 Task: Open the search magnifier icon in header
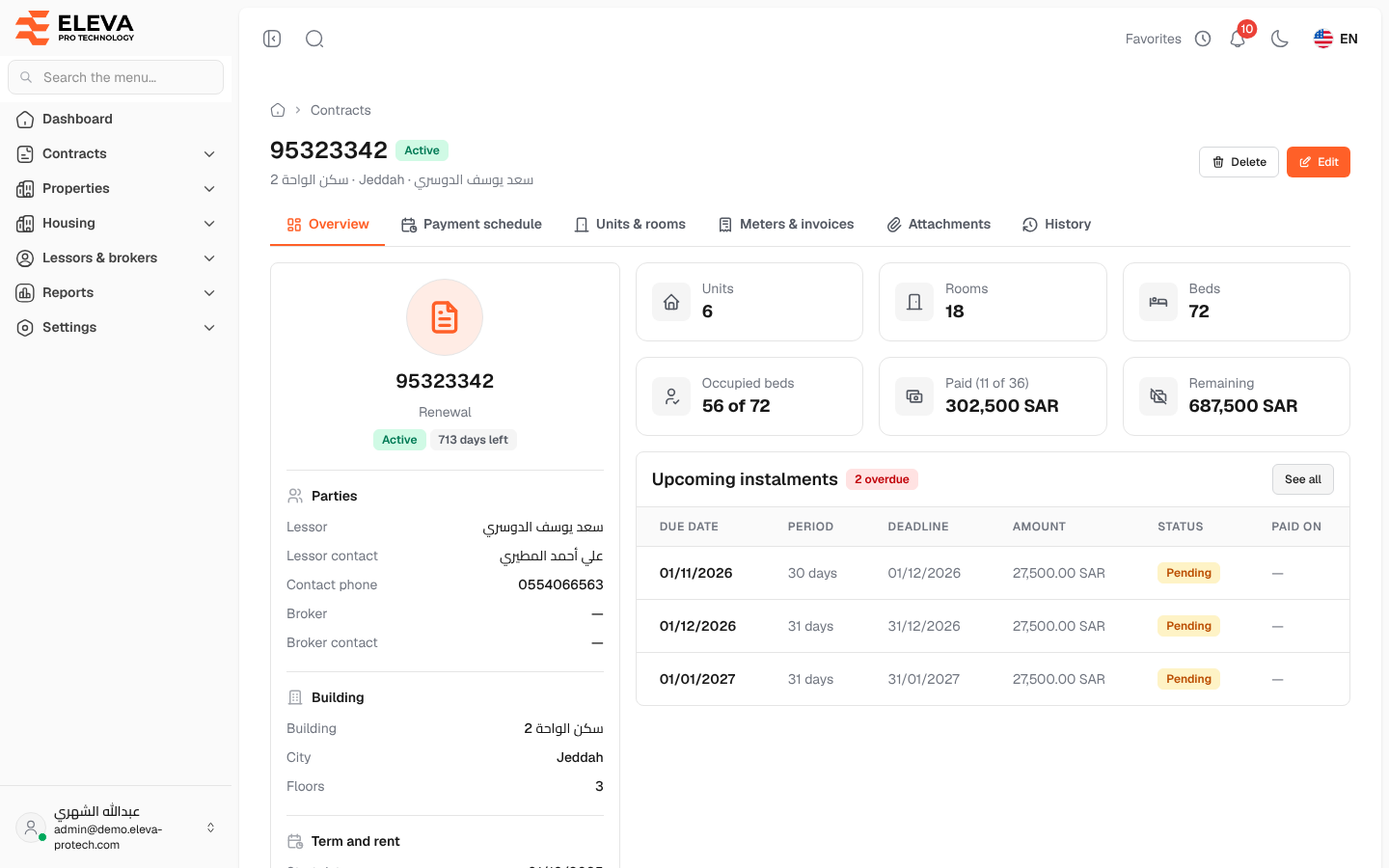point(314,39)
